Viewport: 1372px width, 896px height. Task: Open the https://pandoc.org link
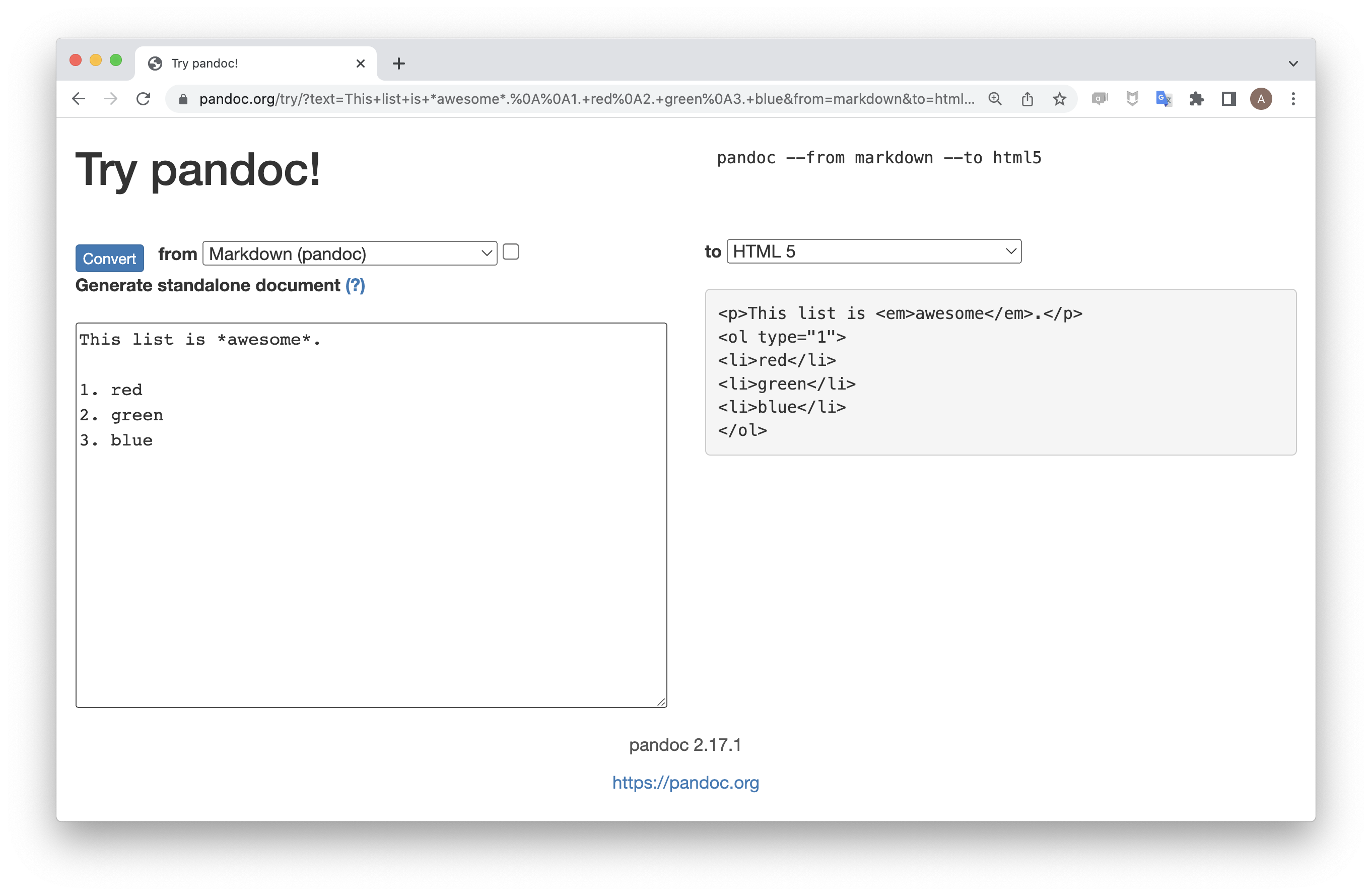point(685,782)
